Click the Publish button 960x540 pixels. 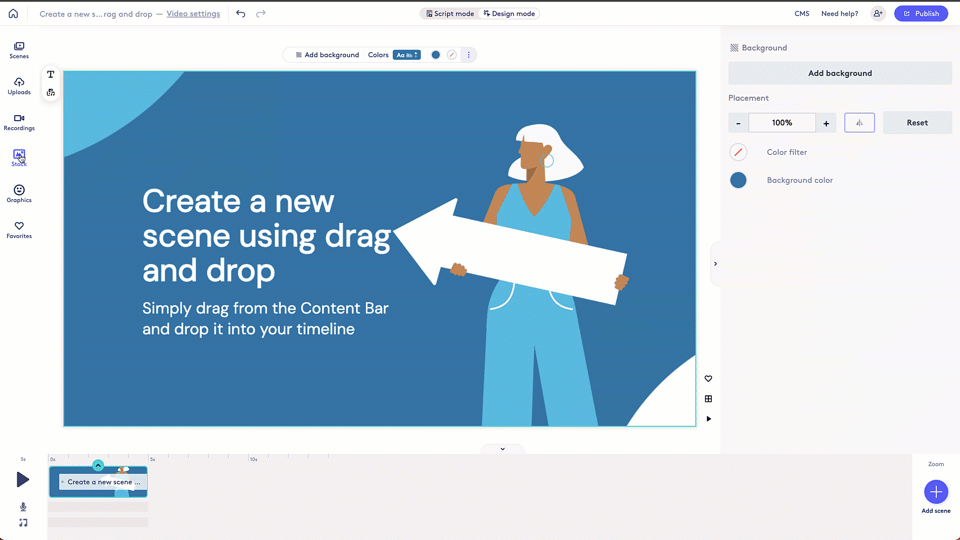tap(920, 14)
